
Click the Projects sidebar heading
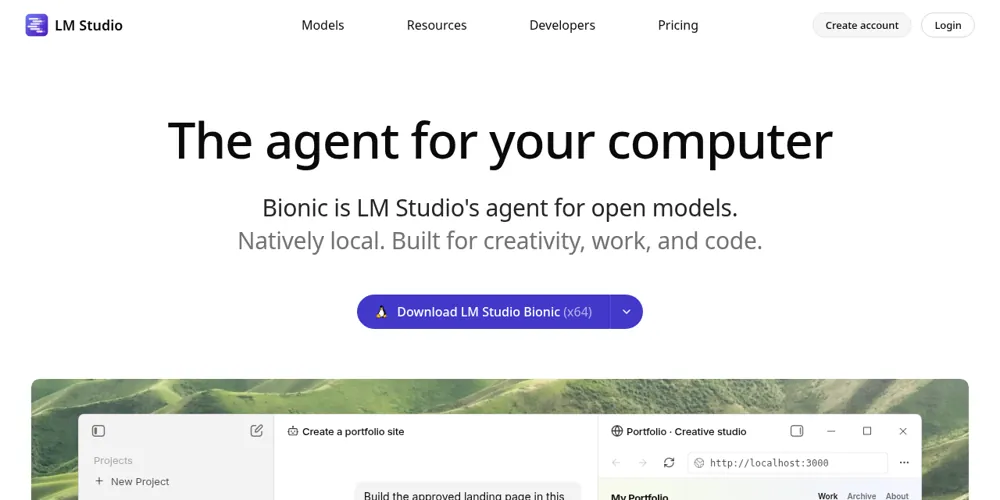113,460
